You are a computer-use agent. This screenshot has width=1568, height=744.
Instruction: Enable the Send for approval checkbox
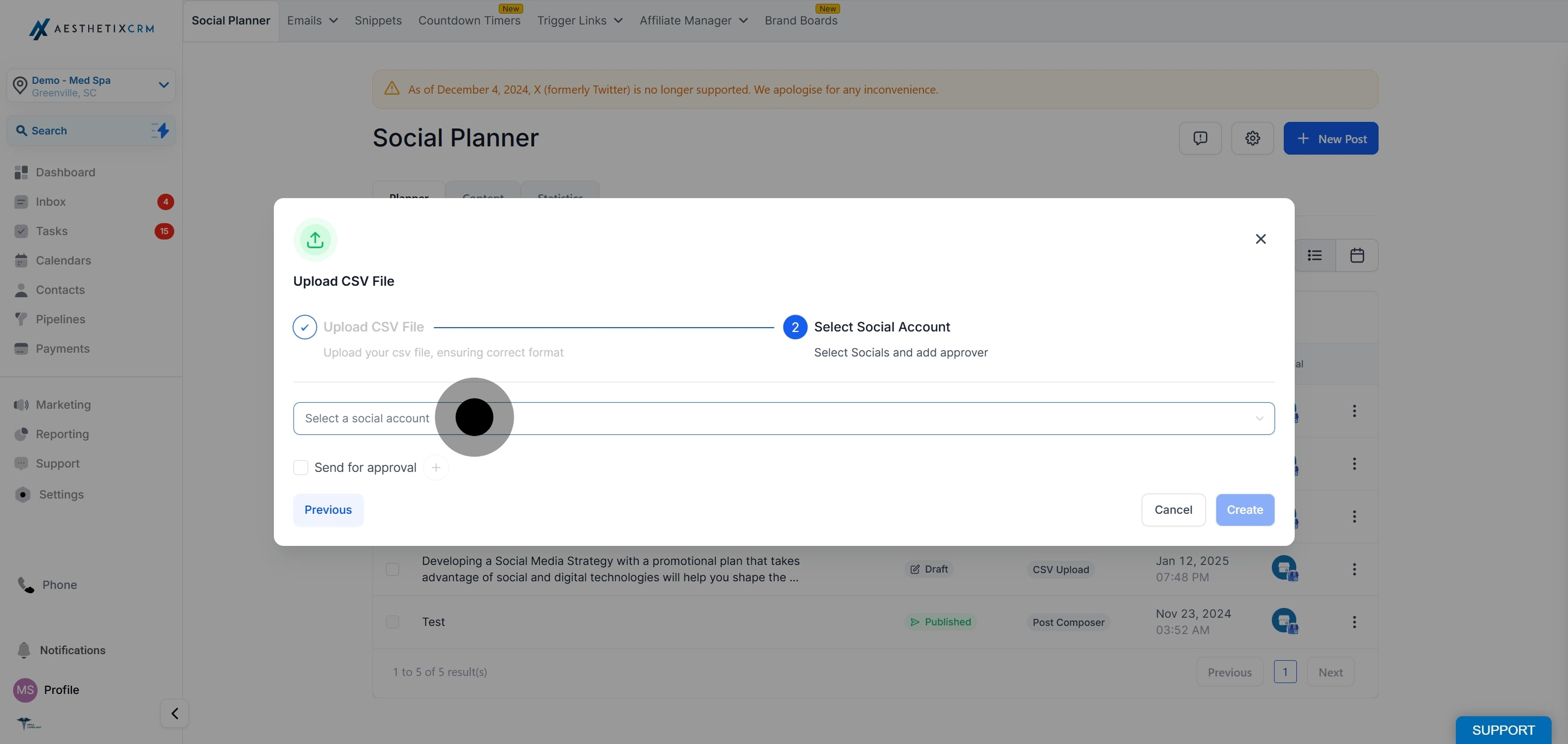click(301, 467)
